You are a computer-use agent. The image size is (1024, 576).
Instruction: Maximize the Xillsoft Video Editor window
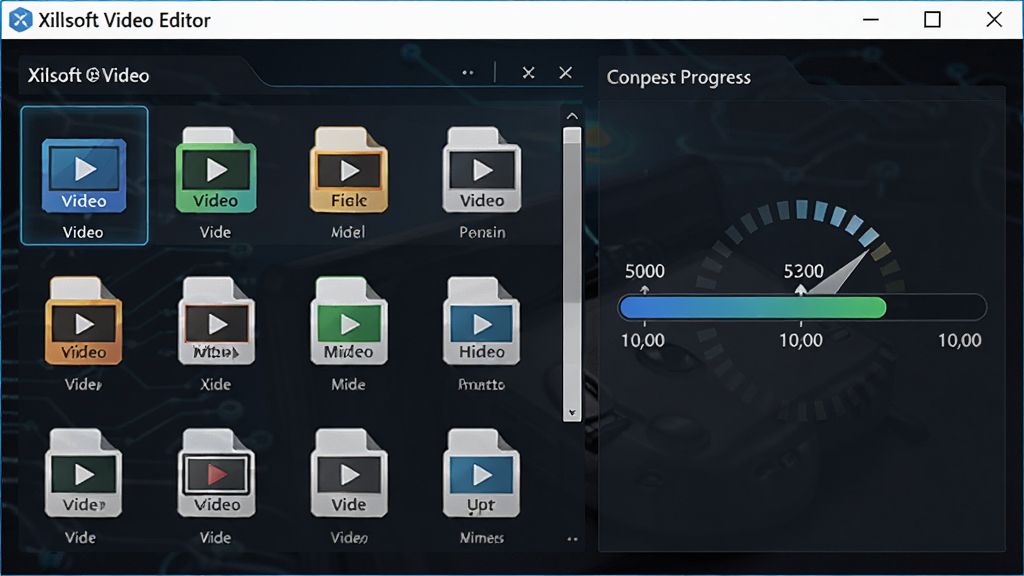coord(933,20)
